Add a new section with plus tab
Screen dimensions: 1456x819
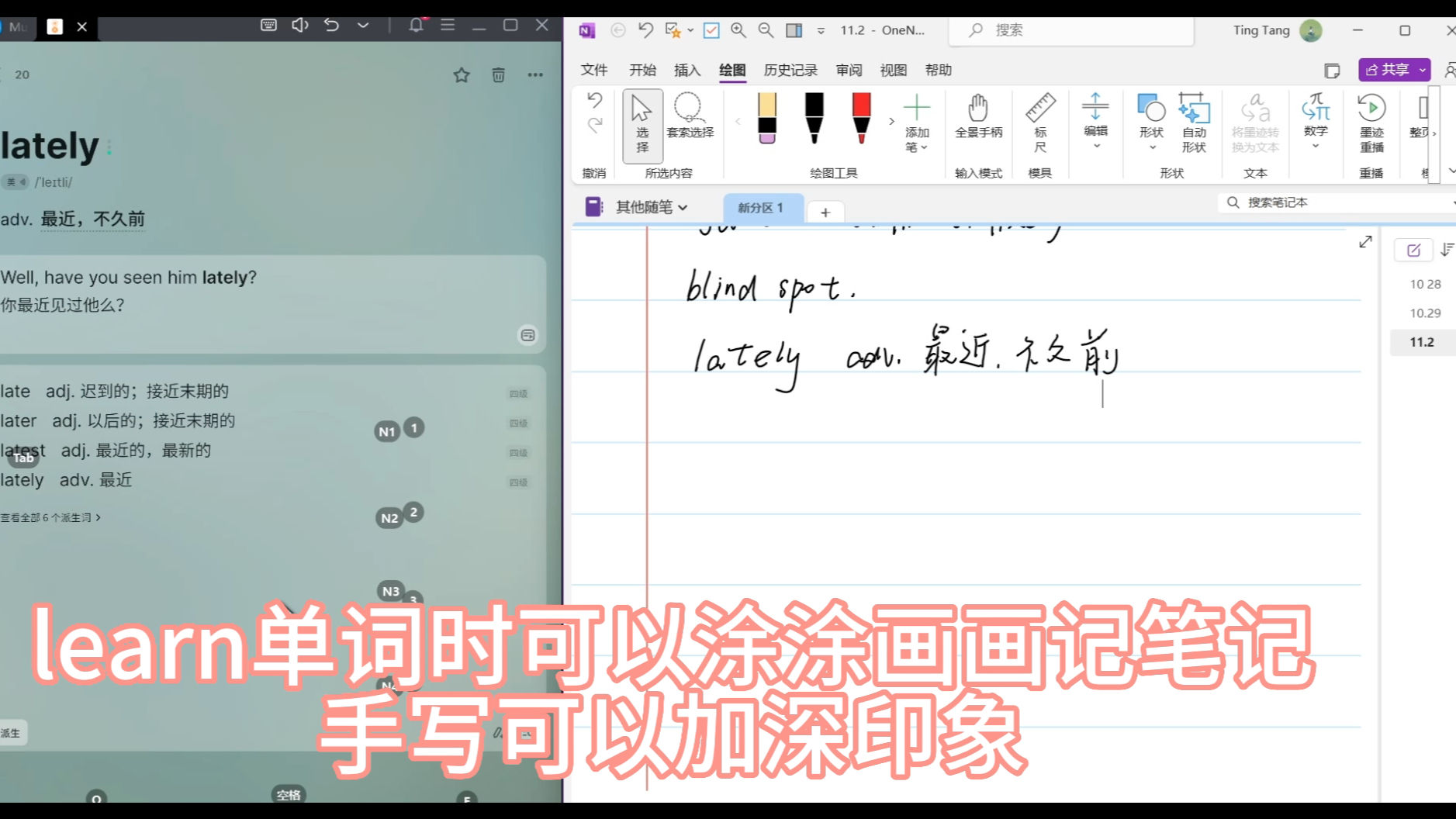point(825,212)
